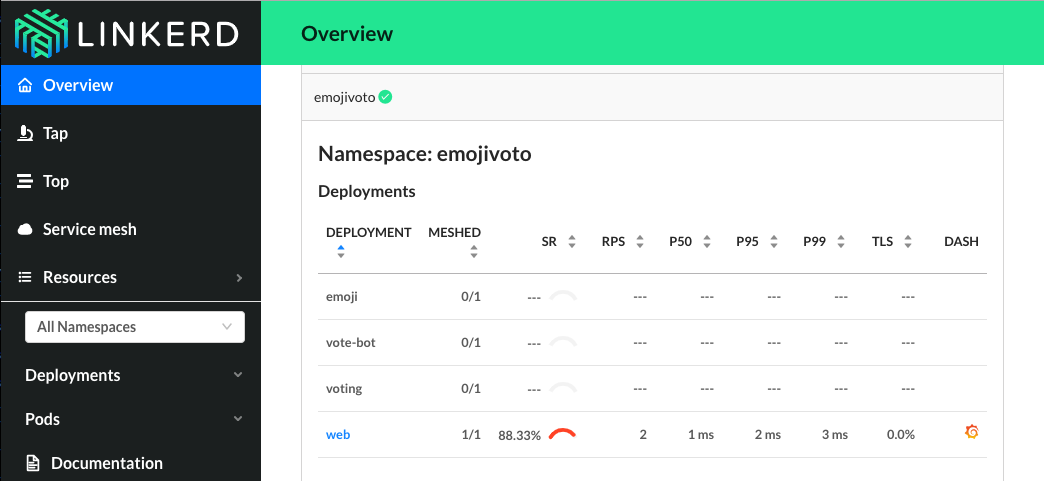
Task: Expand the Resources menu chevron
Action: click(238, 277)
